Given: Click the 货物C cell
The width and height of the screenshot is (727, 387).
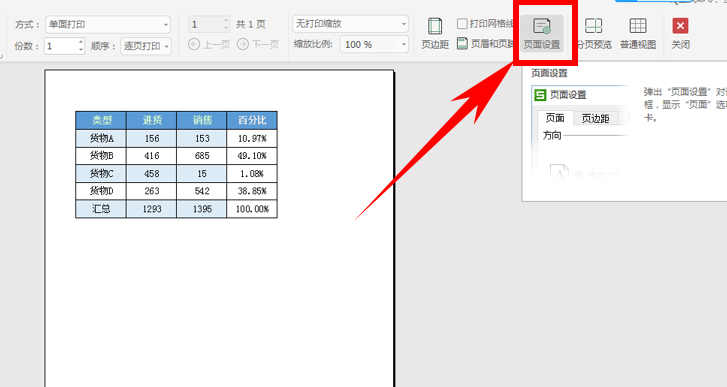Looking at the screenshot, I should click(x=101, y=173).
